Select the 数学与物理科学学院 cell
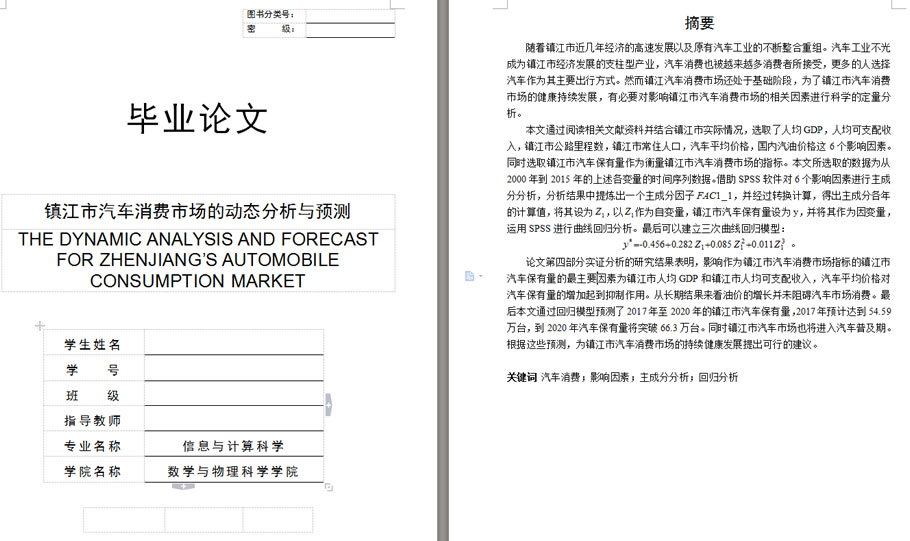 pyautogui.click(x=233, y=471)
